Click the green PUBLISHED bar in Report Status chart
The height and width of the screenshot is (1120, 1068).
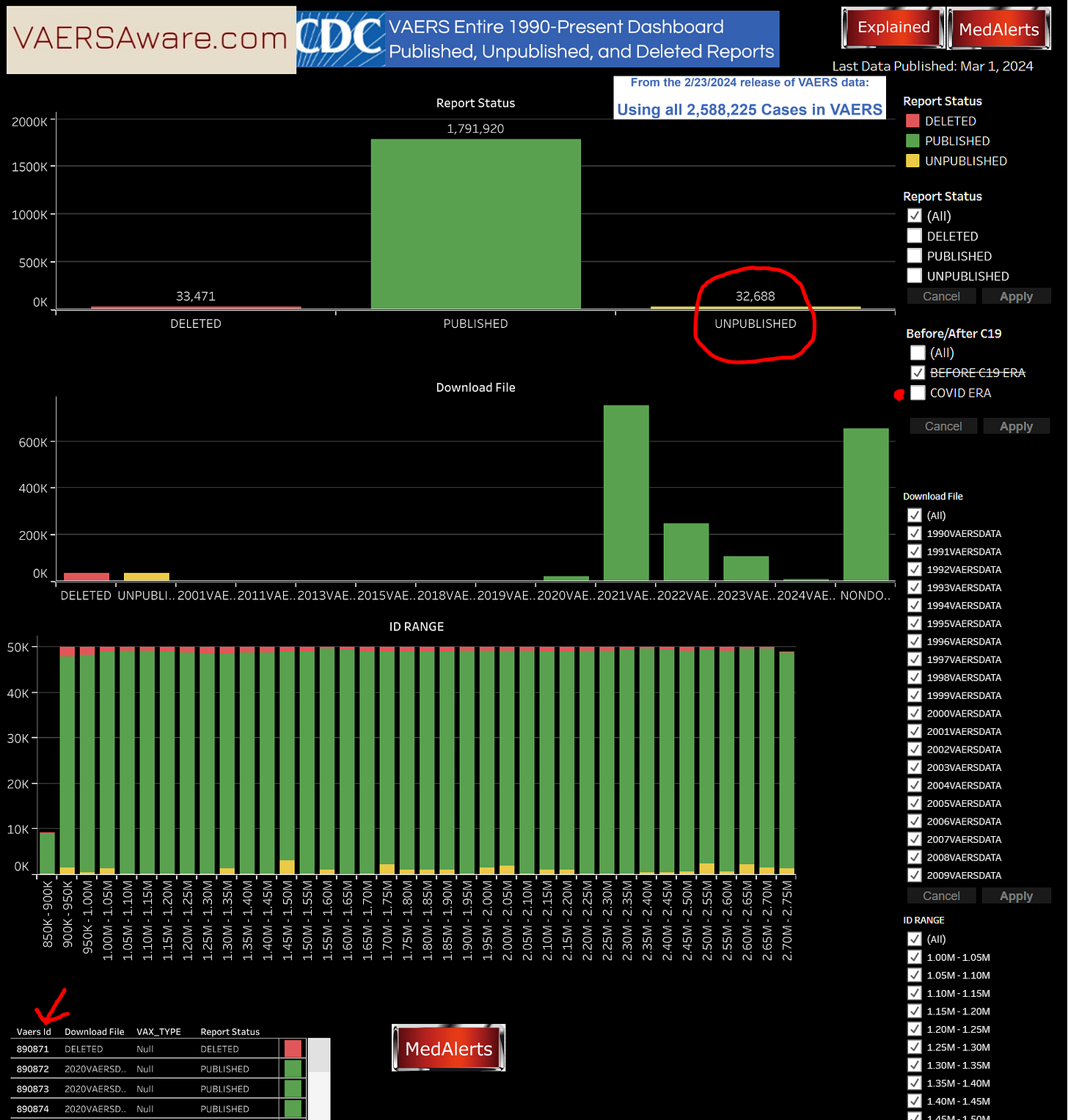[475, 224]
